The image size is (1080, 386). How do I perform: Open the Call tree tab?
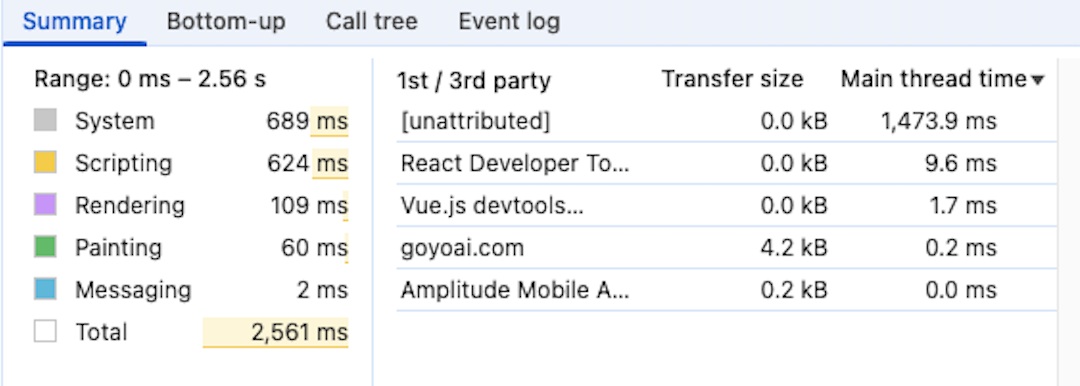click(x=371, y=22)
